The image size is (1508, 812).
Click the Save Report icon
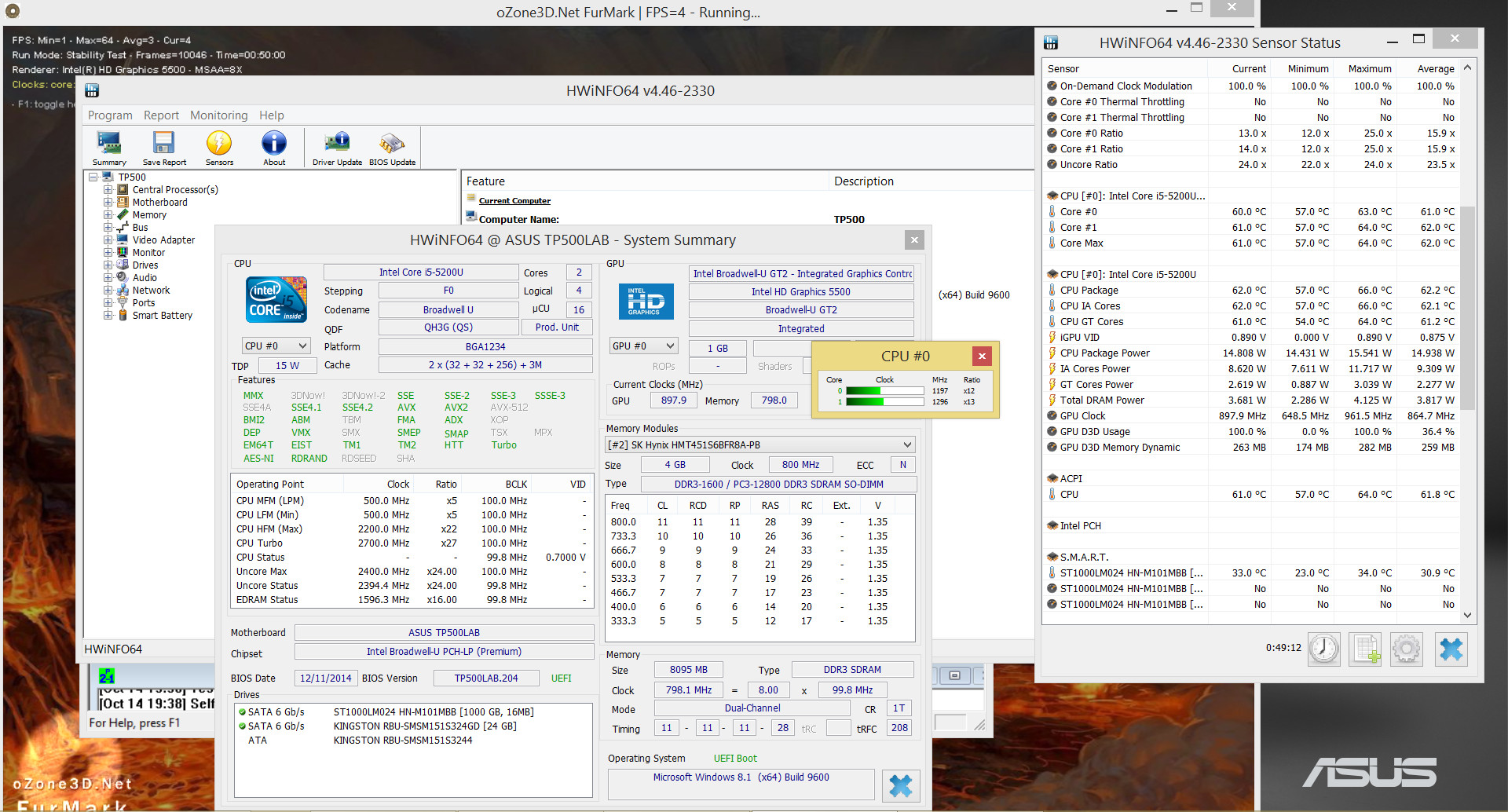click(x=164, y=147)
